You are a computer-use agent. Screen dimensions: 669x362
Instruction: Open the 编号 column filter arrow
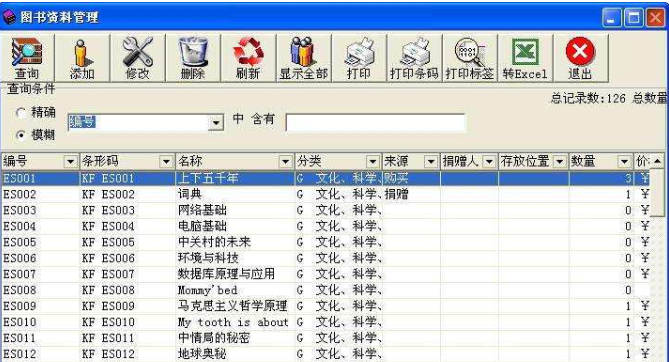coord(70,162)
